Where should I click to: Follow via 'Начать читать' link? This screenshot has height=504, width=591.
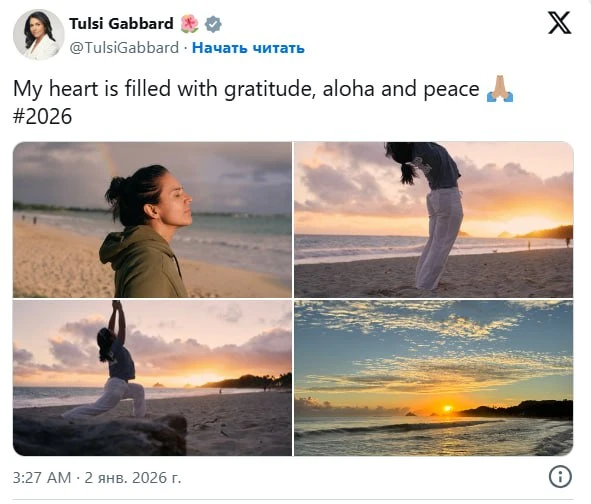(x=248, y=48)
